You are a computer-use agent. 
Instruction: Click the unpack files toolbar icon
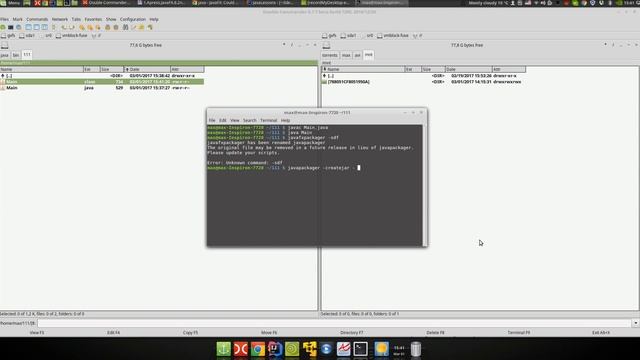116,27
